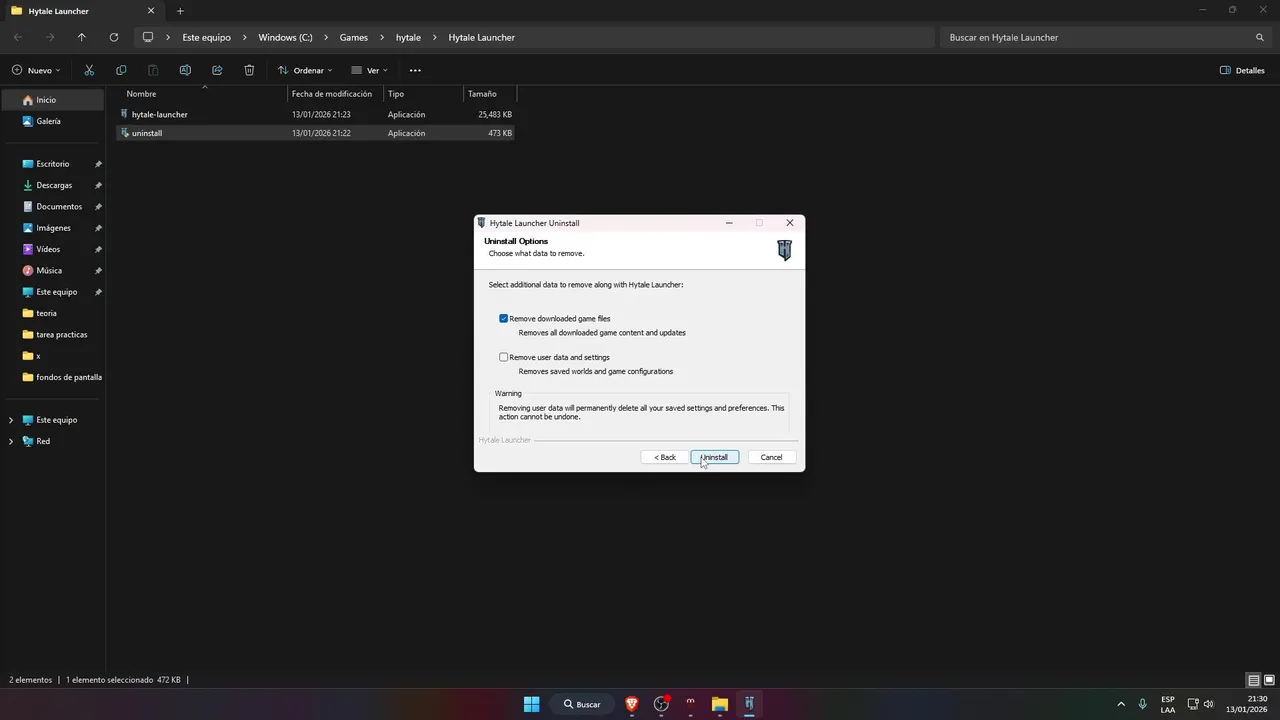Expand chevron after Games in address bar
Viewport: 1280px width, 720px height.
coord(382,37)
